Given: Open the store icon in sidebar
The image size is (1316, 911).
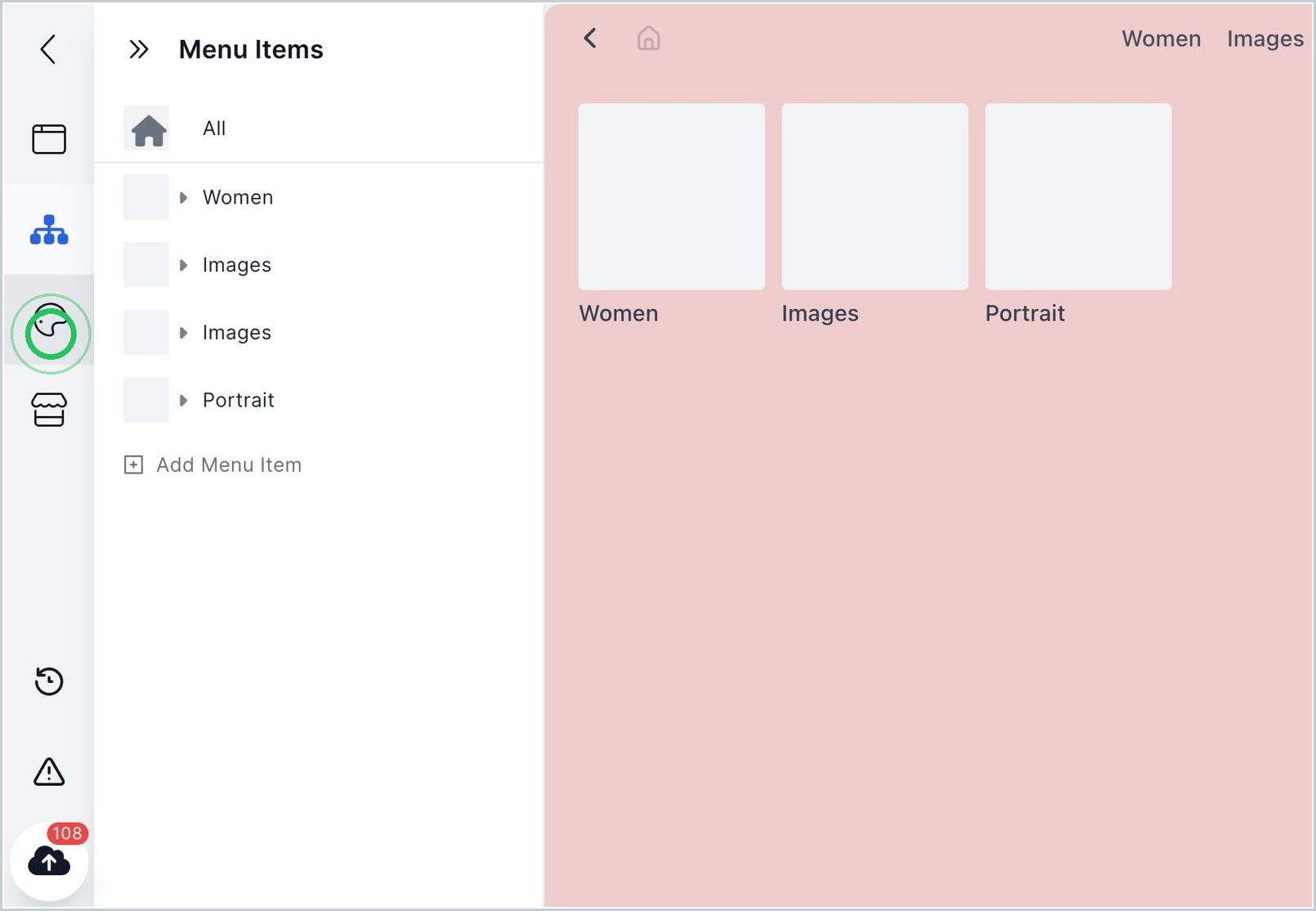Looking at the screenshot, I should (49, 410).
